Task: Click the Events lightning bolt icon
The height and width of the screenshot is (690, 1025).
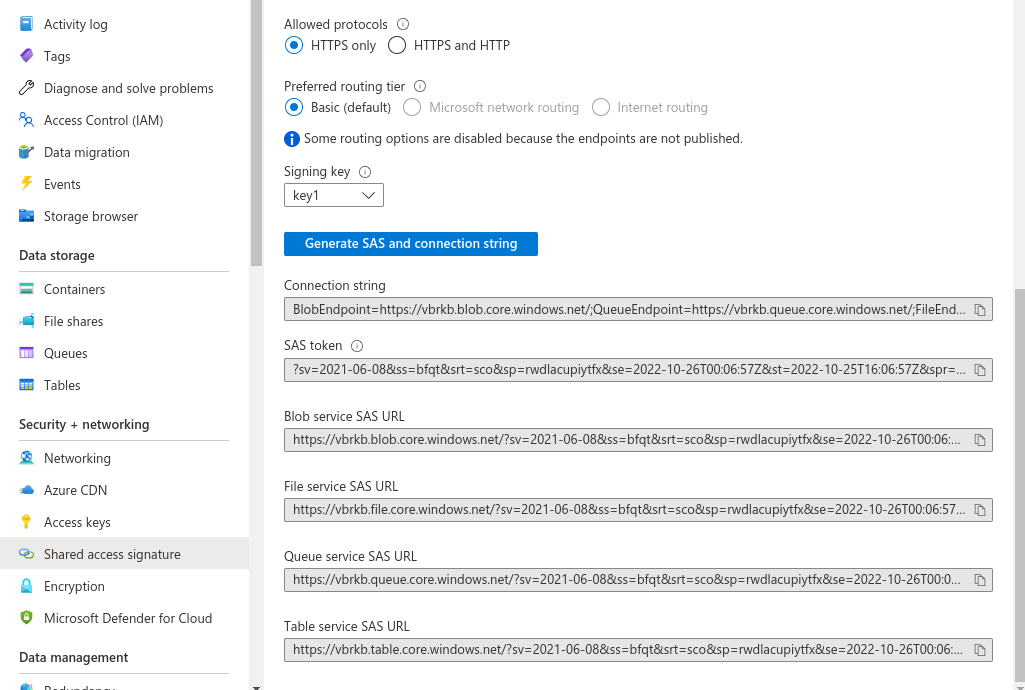Action: (26, 184)
